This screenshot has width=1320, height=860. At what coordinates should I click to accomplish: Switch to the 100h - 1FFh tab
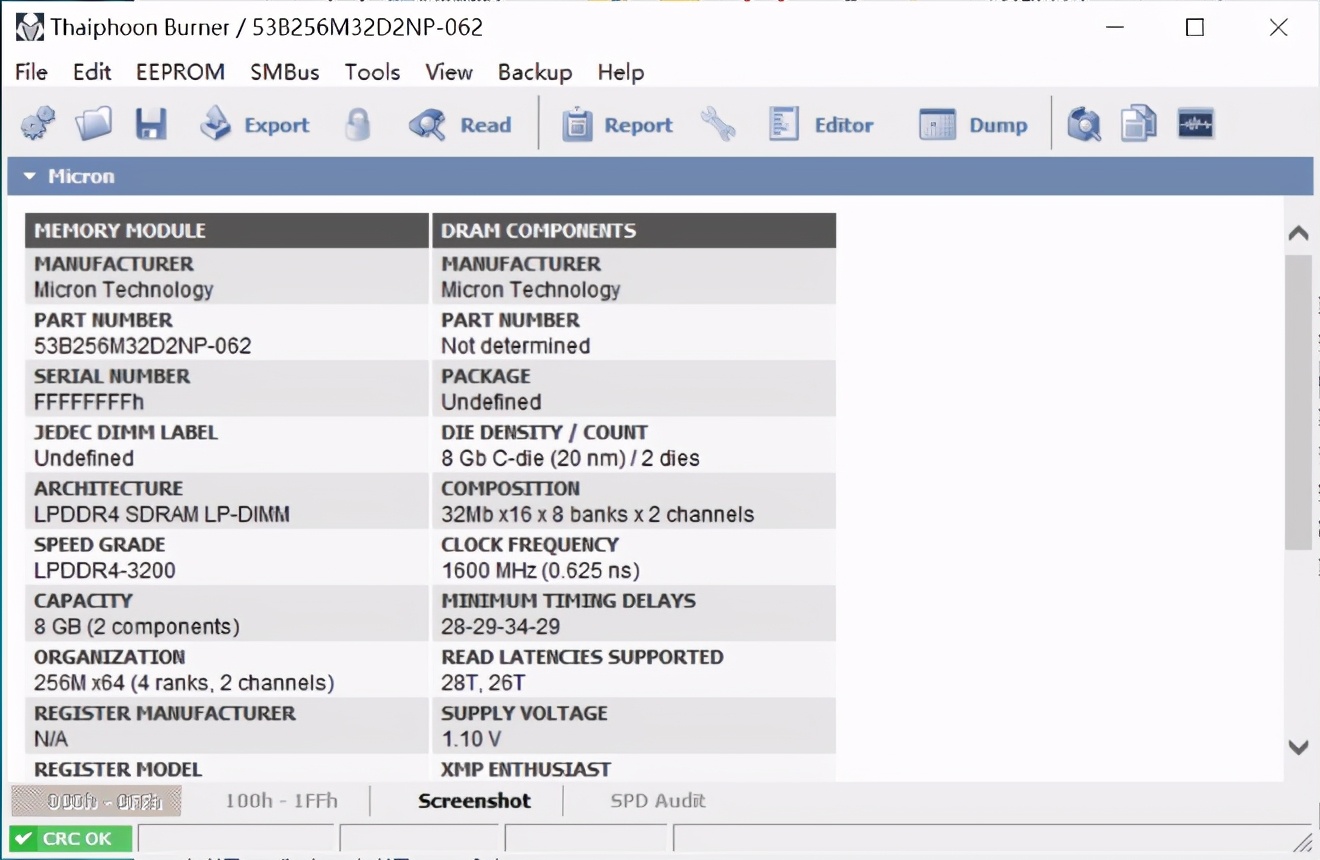click(281, 801)
